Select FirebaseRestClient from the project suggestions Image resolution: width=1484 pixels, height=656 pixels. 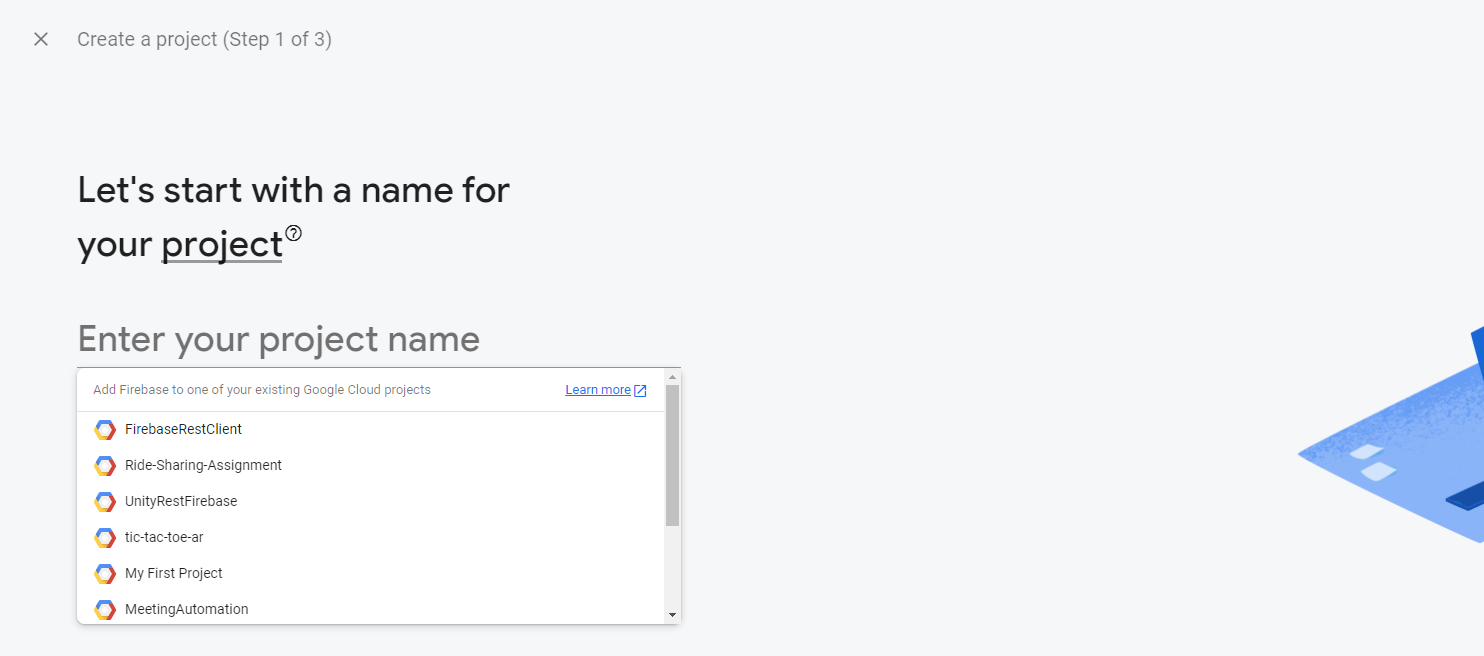coord(184,429)
